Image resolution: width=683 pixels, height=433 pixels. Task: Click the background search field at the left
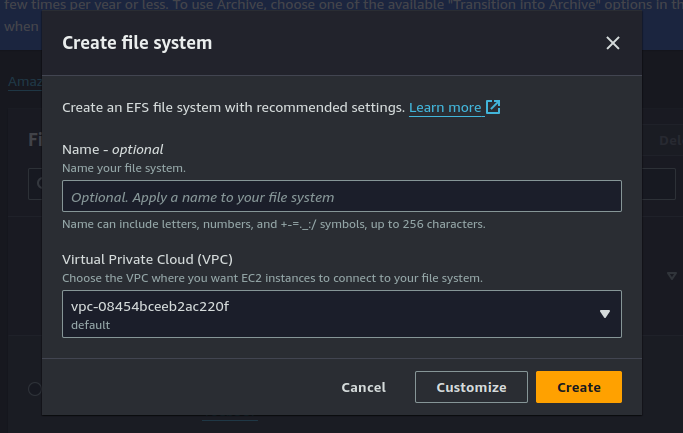coord(34,183)
